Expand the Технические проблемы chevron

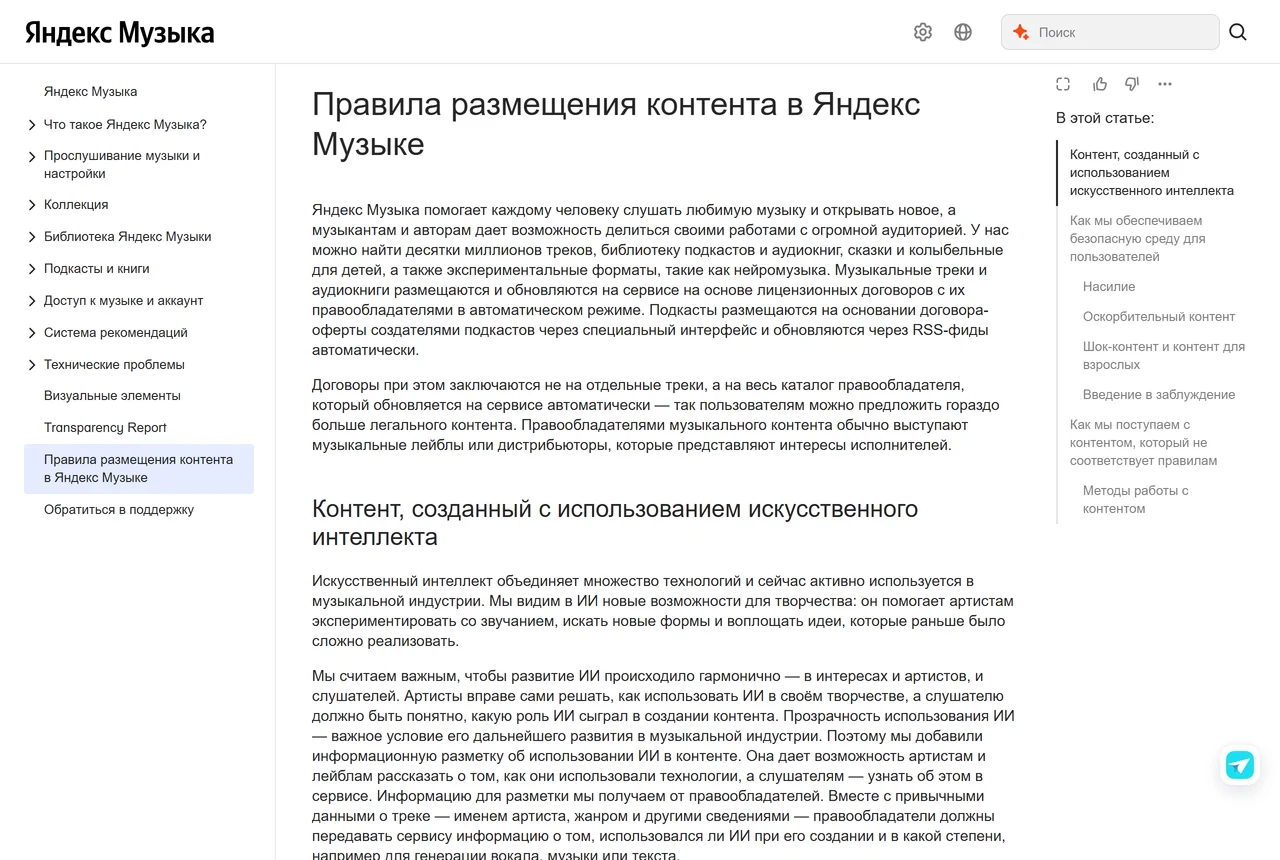click(32, 365)
